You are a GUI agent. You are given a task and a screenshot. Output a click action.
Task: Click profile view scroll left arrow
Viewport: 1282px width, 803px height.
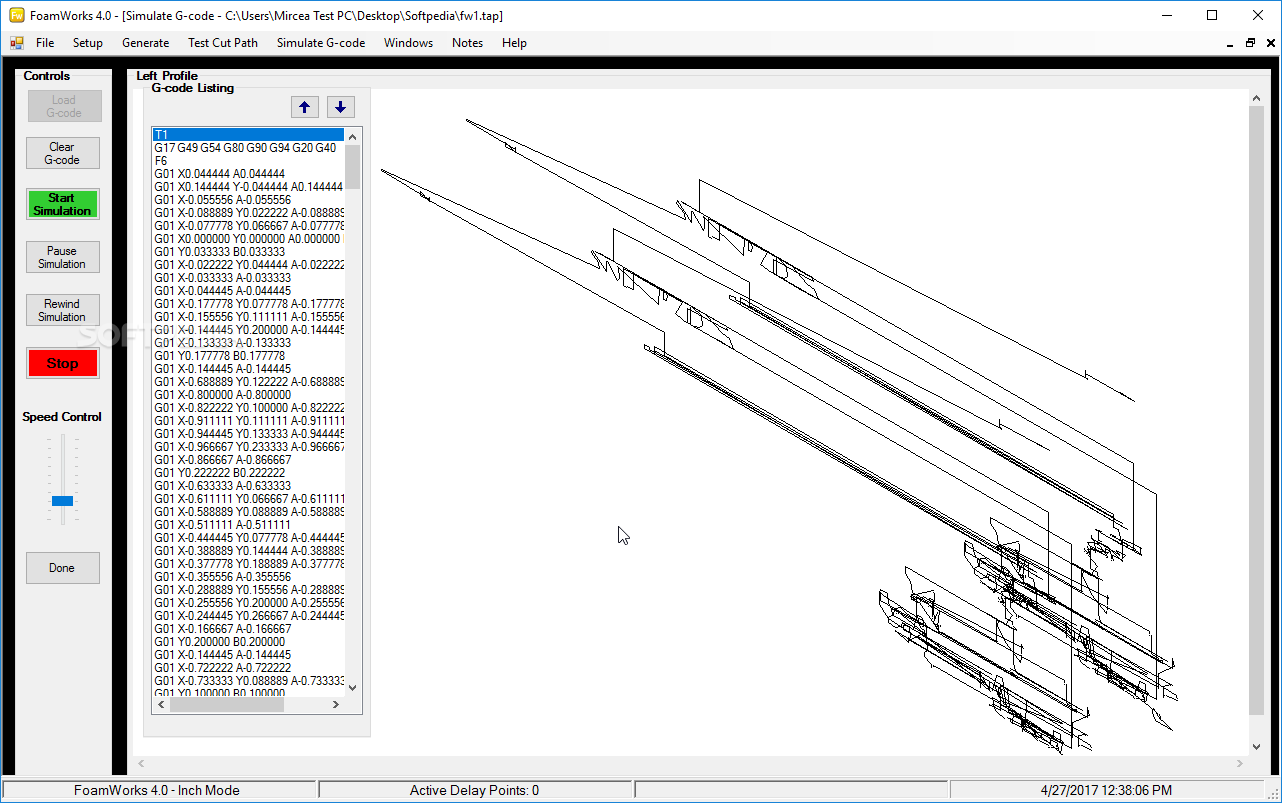pos(141,764)
